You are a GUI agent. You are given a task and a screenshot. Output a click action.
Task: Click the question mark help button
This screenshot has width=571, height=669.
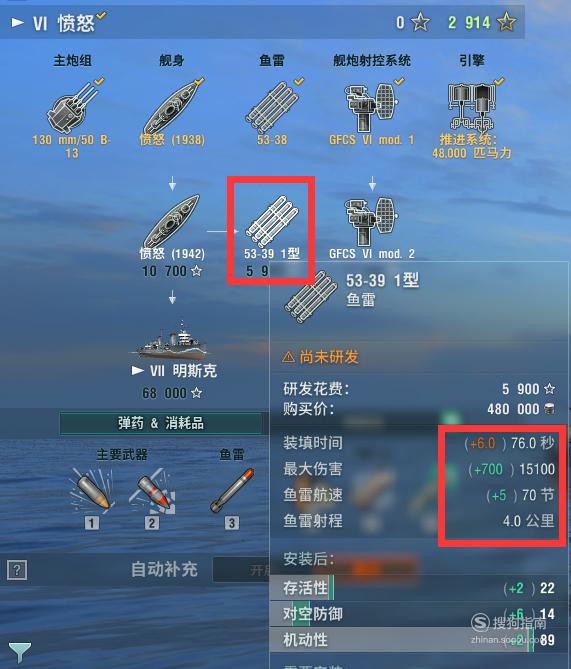[x=17, y=570]
